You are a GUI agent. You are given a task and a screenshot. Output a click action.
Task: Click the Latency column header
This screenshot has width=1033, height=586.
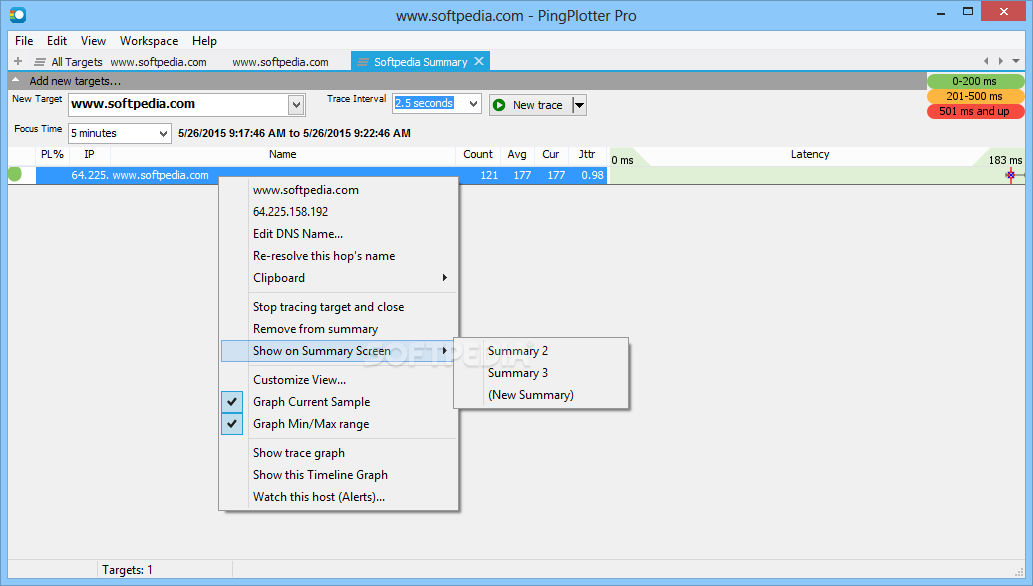coord(810,154)
